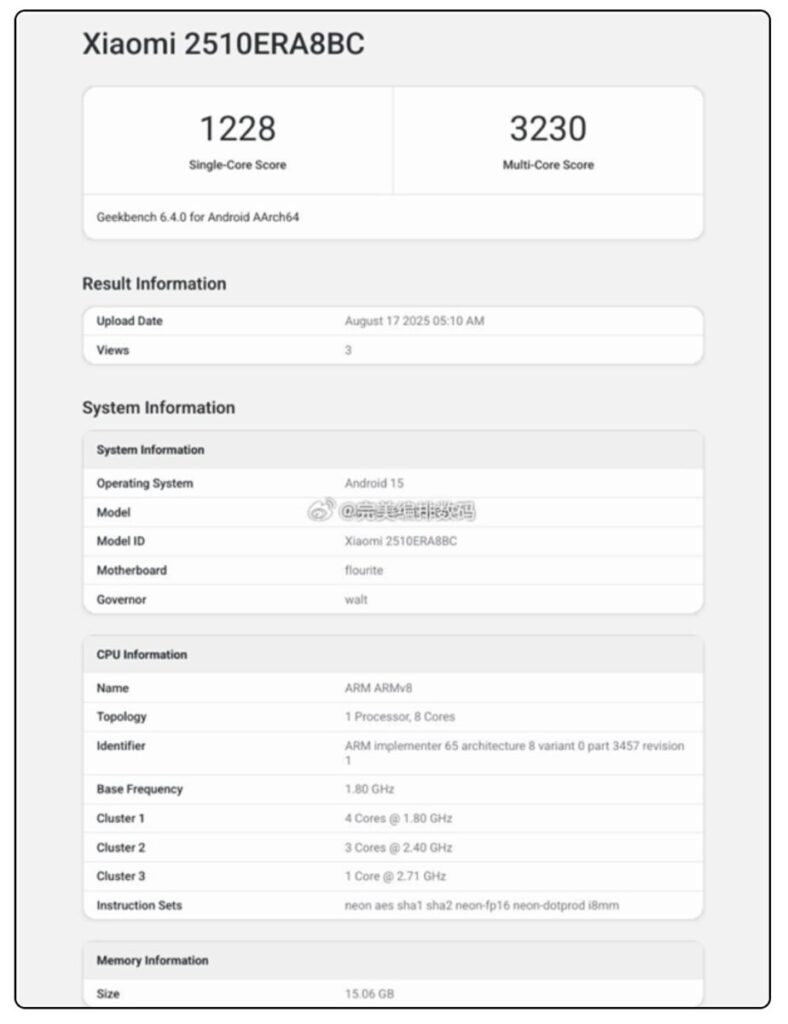Screen dimensions: 788x1024
Task: Click the Views count value 3
Action: click(x=348, y=350)
